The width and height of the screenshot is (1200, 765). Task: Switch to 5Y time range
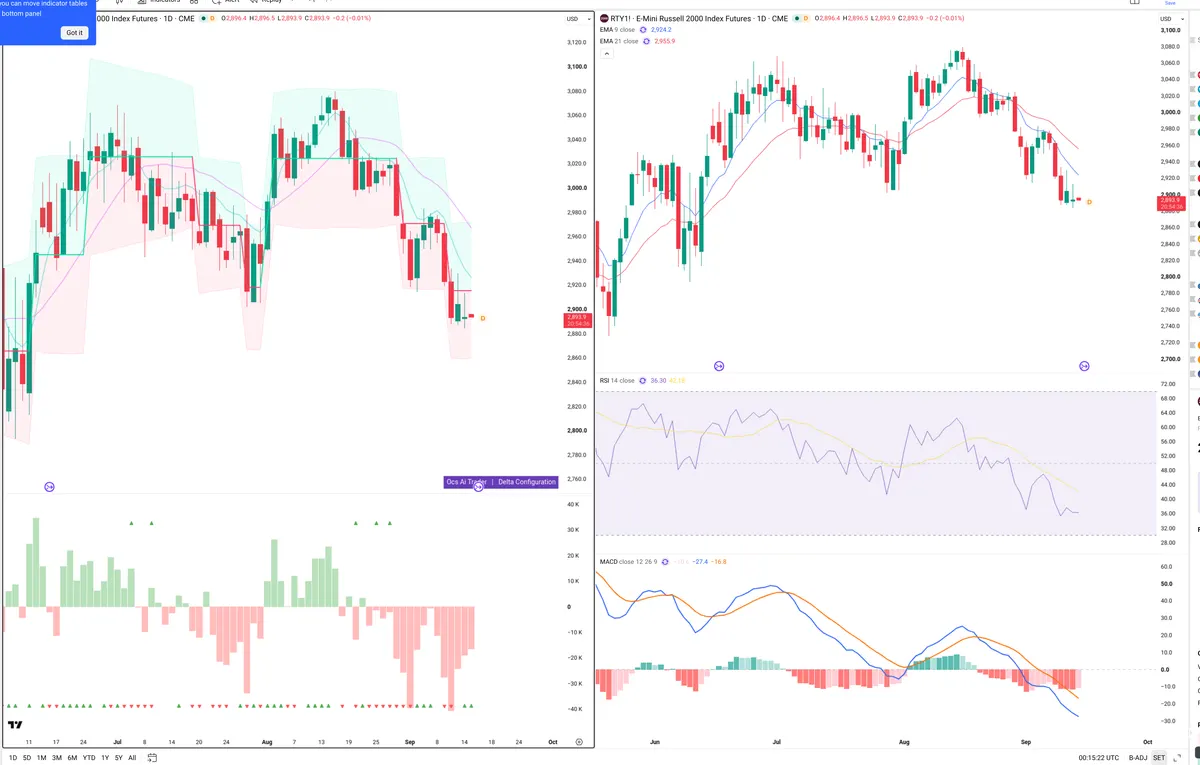click(x=119, y=758)
